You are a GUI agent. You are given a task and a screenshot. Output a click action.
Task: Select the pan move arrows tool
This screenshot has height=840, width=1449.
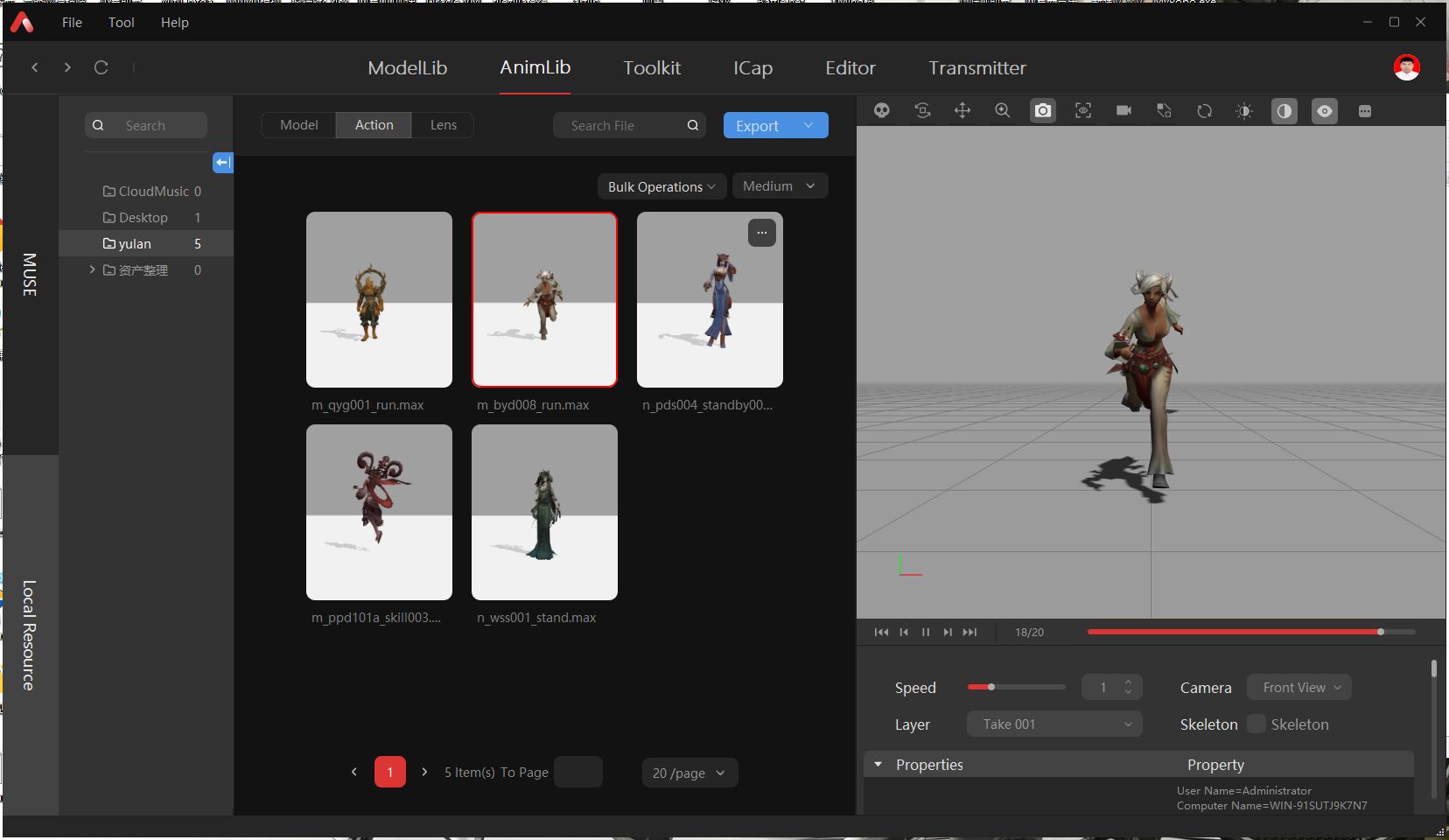(x=962, y=111)
